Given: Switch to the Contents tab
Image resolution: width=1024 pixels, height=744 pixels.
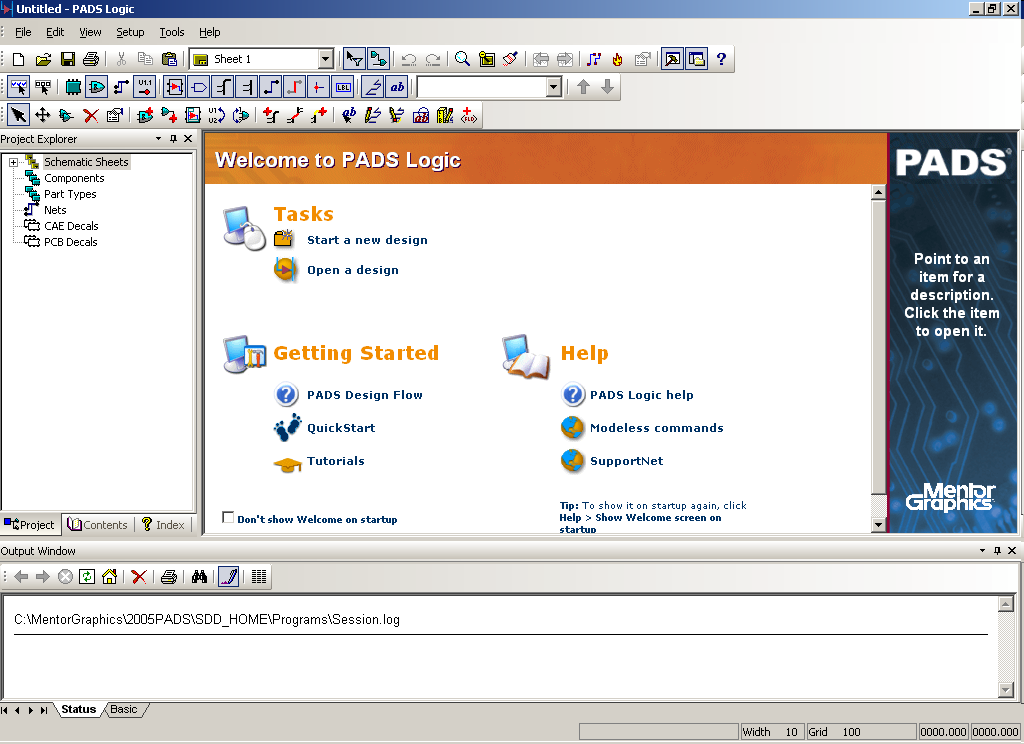Looking at the screenshot, I should point(98,525).
